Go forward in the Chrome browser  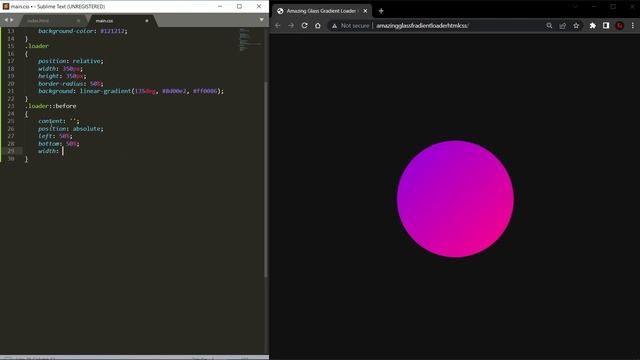coord(291,25)
